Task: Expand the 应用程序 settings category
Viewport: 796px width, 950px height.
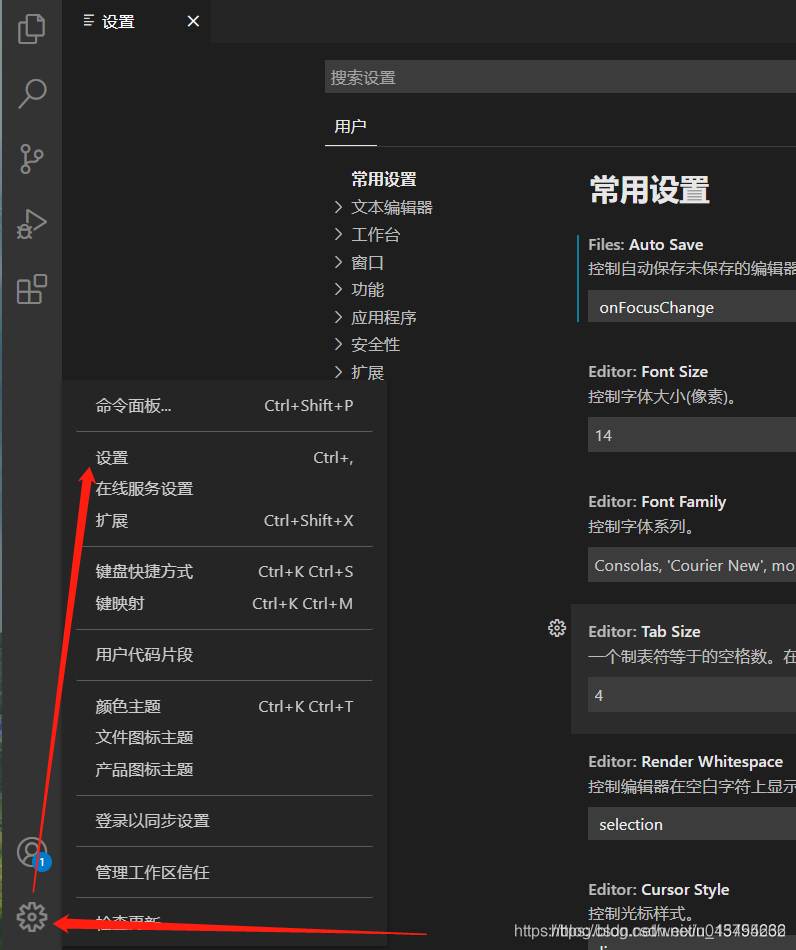Action: pyautogui.click(x=383, y=317)
